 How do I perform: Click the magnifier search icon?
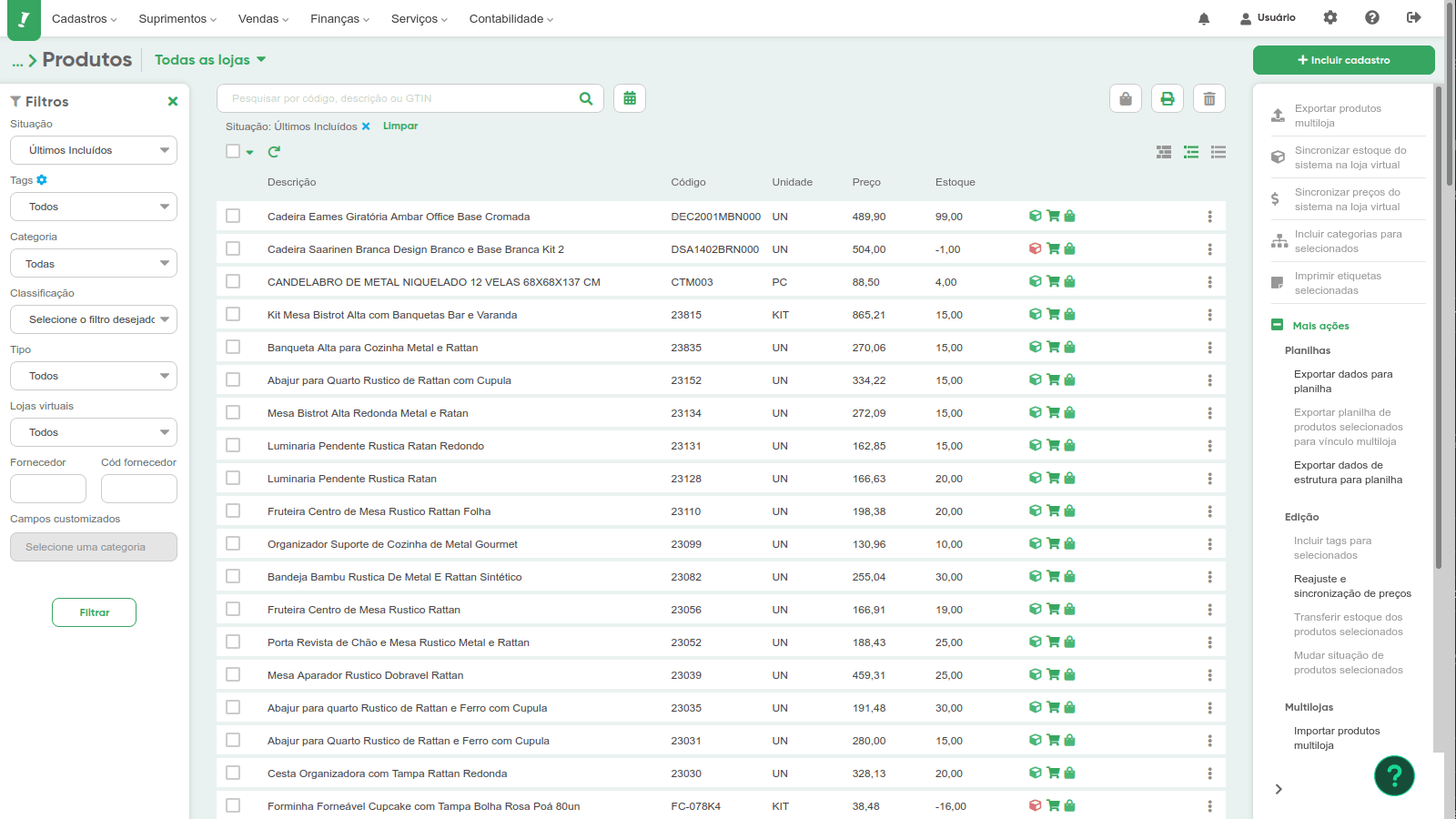coord(586,98)
